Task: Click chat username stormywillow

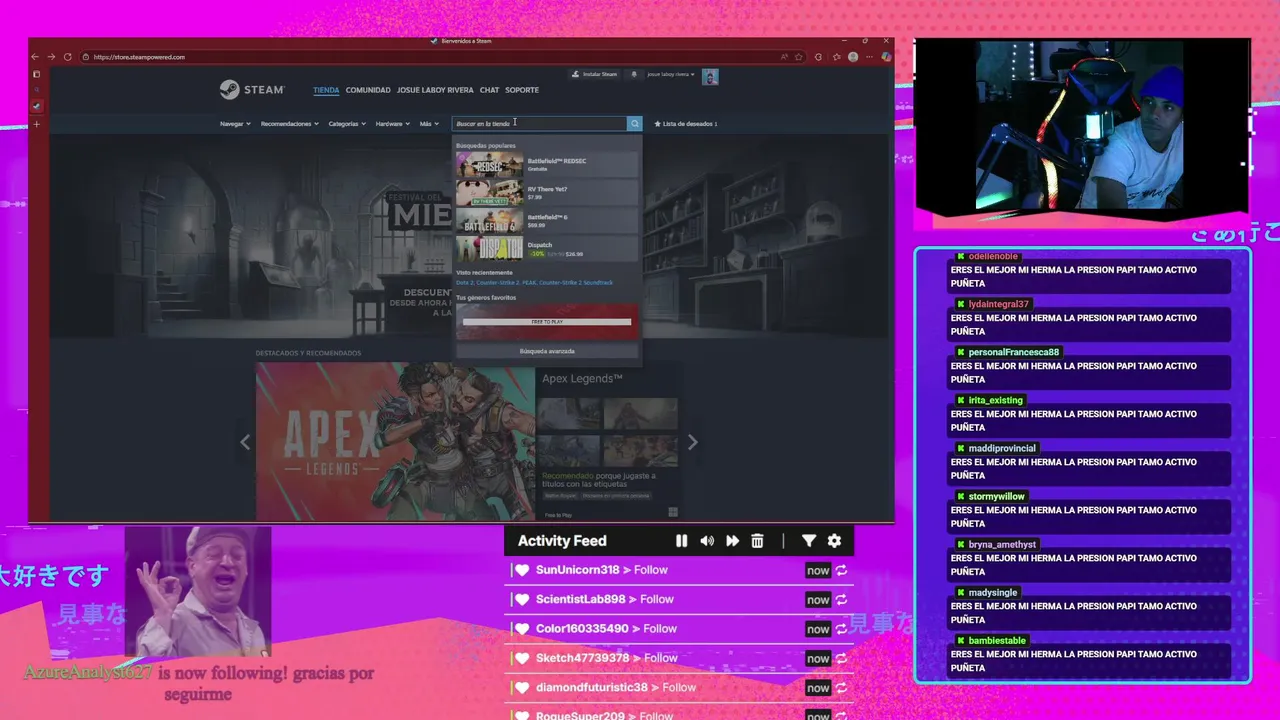Action: [996, 496]
